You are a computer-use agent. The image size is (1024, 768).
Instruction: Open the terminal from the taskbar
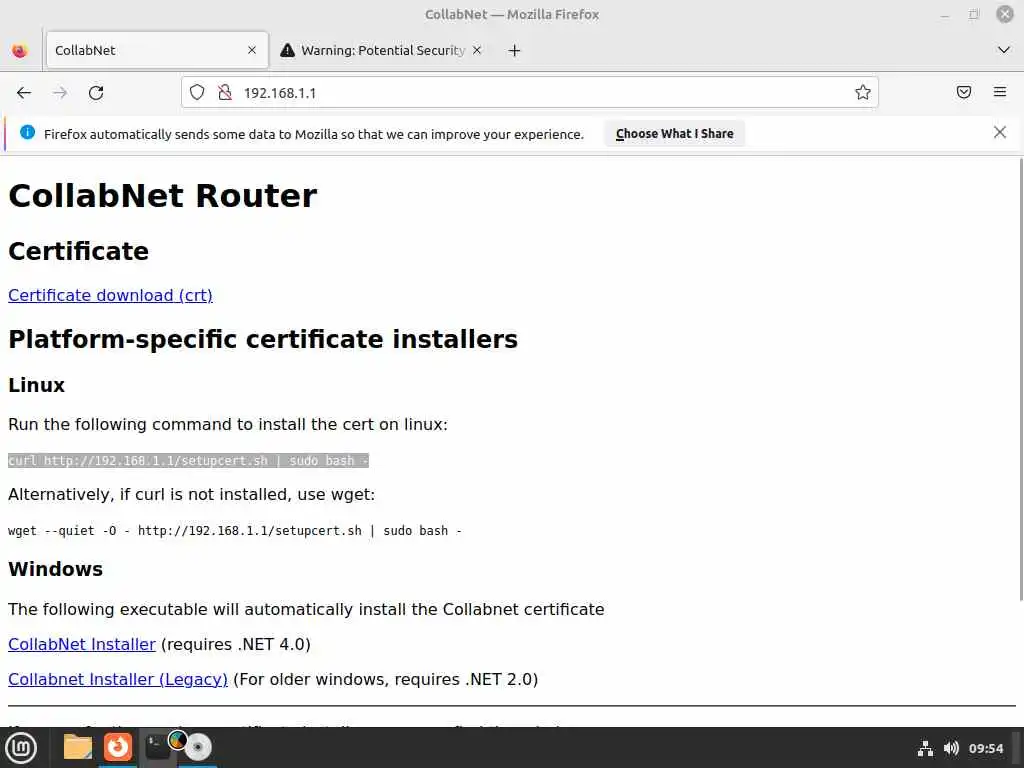click(157, 747)
